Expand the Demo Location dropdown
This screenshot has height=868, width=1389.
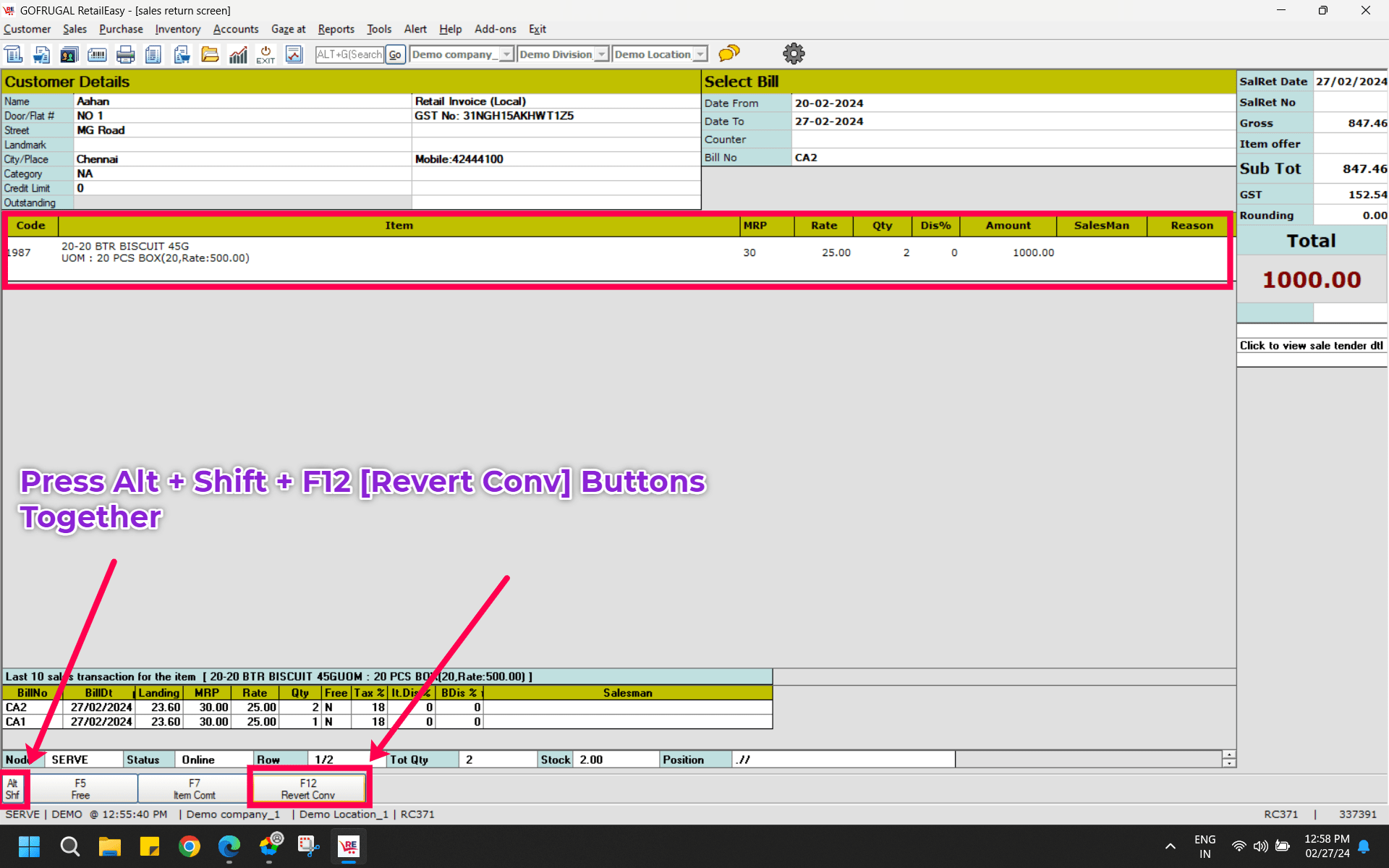point(700,54)
